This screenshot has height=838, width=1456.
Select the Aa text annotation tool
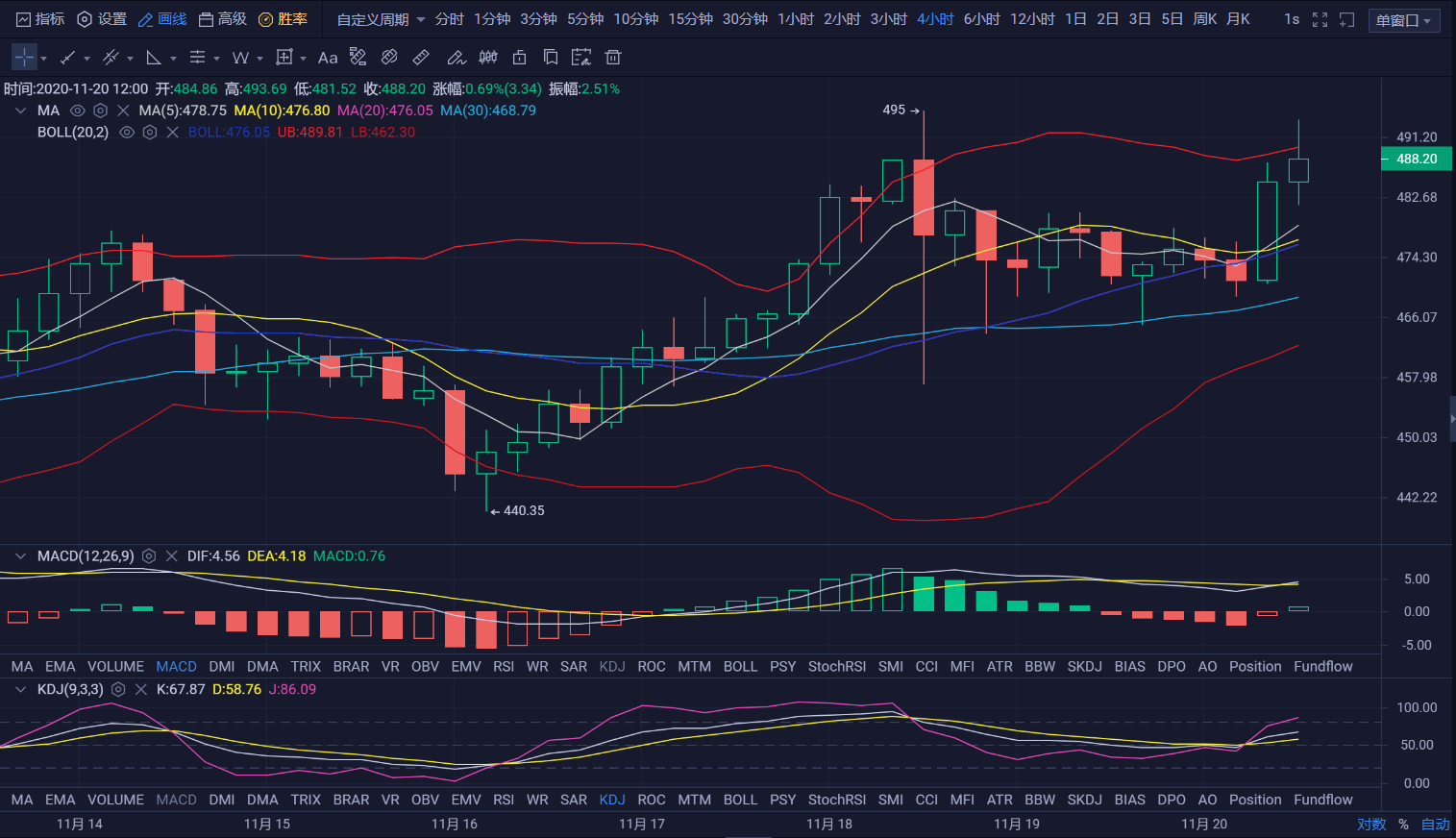328,58
